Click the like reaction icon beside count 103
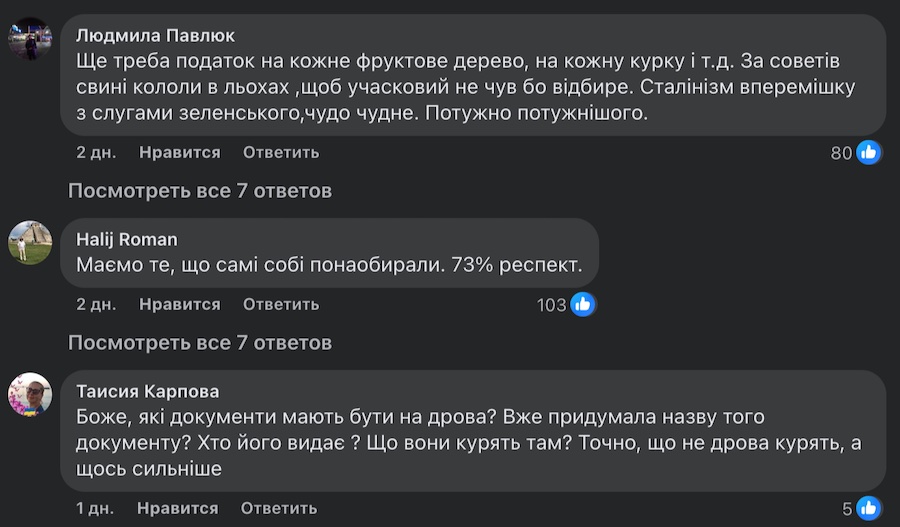This screenshot has height=527, width=900. coord(583,305)
